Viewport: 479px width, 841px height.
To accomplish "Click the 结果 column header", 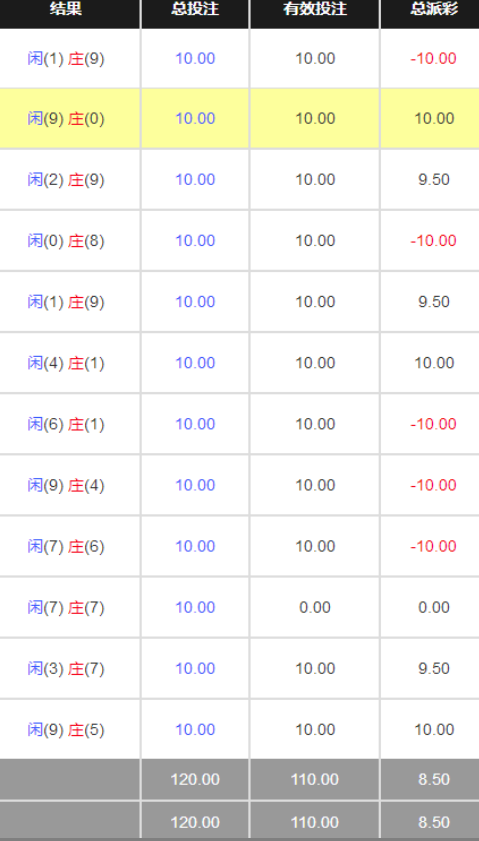I will [66, 9].
